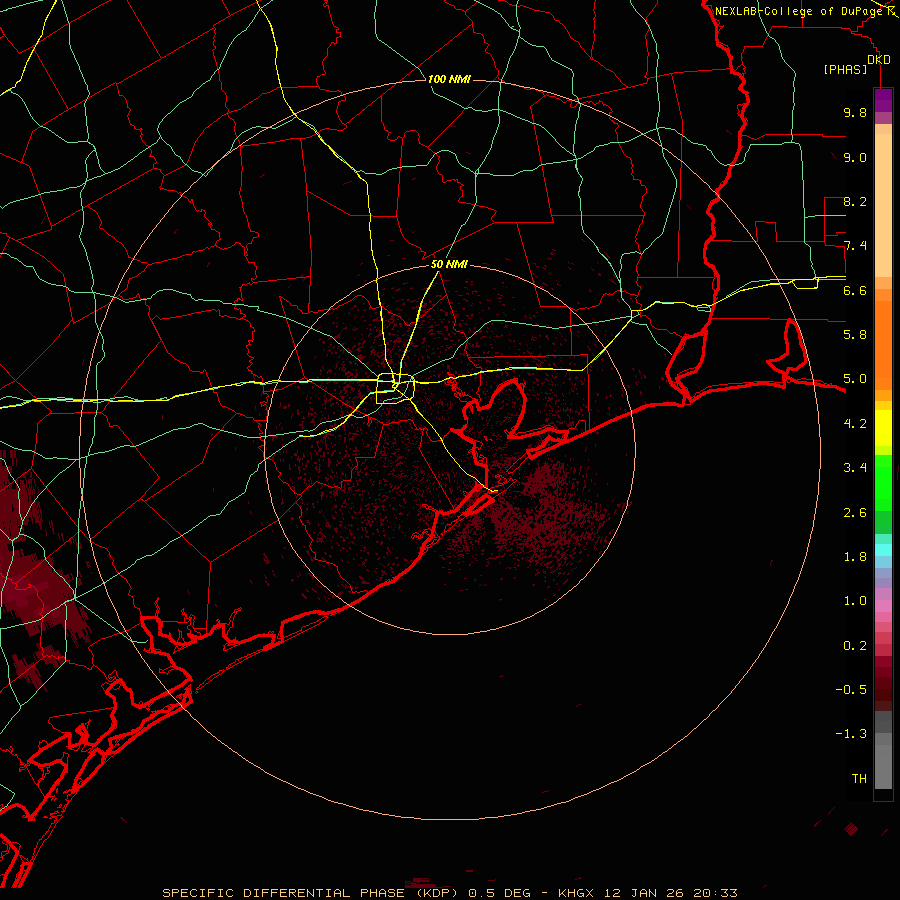The width and height of the screenshot is (900, 900).
Task: Click the 6.6 value on the color scale
Action: pos(855,290)
